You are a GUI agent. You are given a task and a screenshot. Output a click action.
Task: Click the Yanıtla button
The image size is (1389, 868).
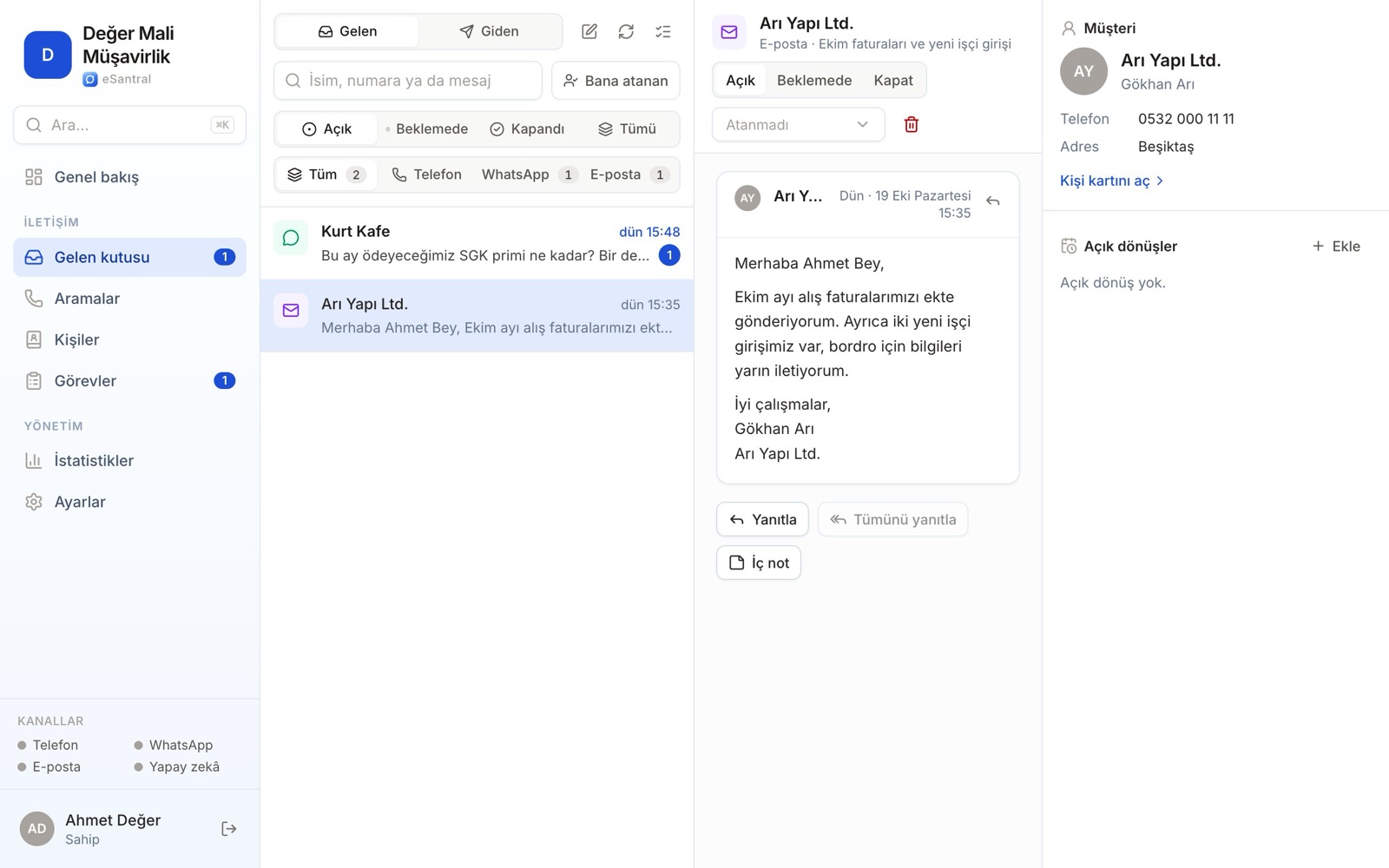click(x=762, y=519)
